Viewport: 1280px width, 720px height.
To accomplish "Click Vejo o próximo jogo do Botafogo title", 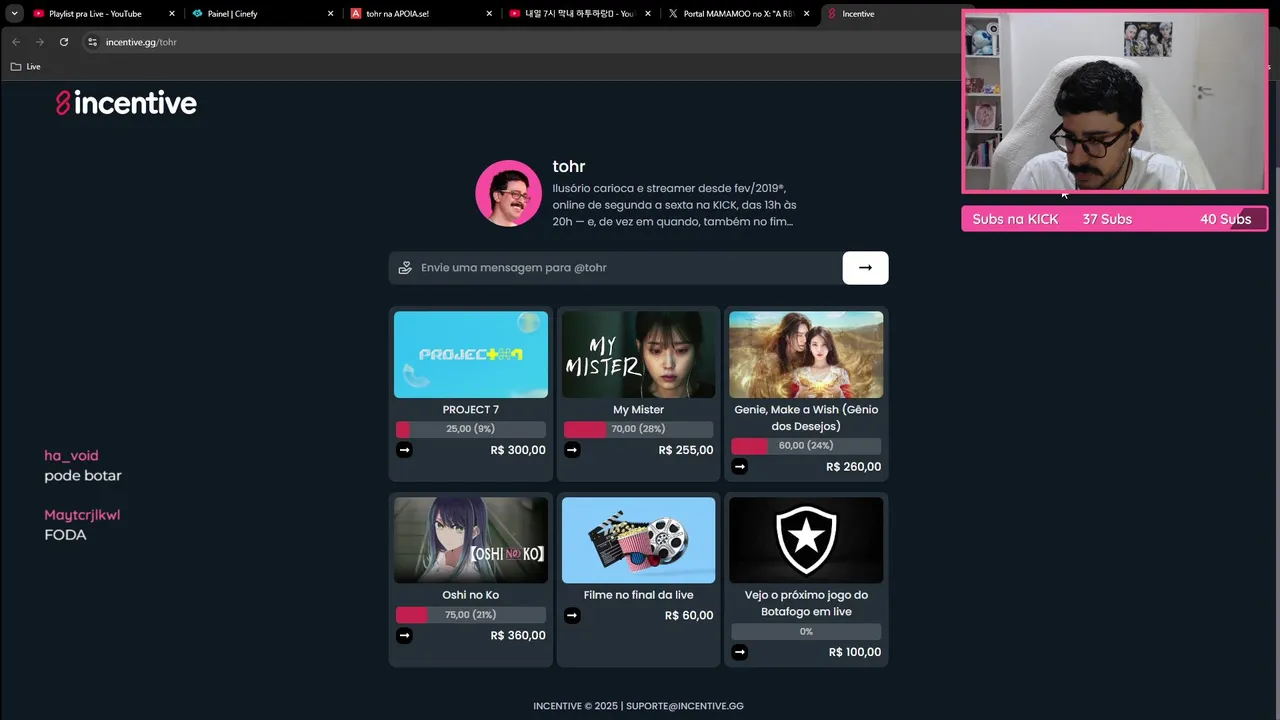I will tap(806, 603).
